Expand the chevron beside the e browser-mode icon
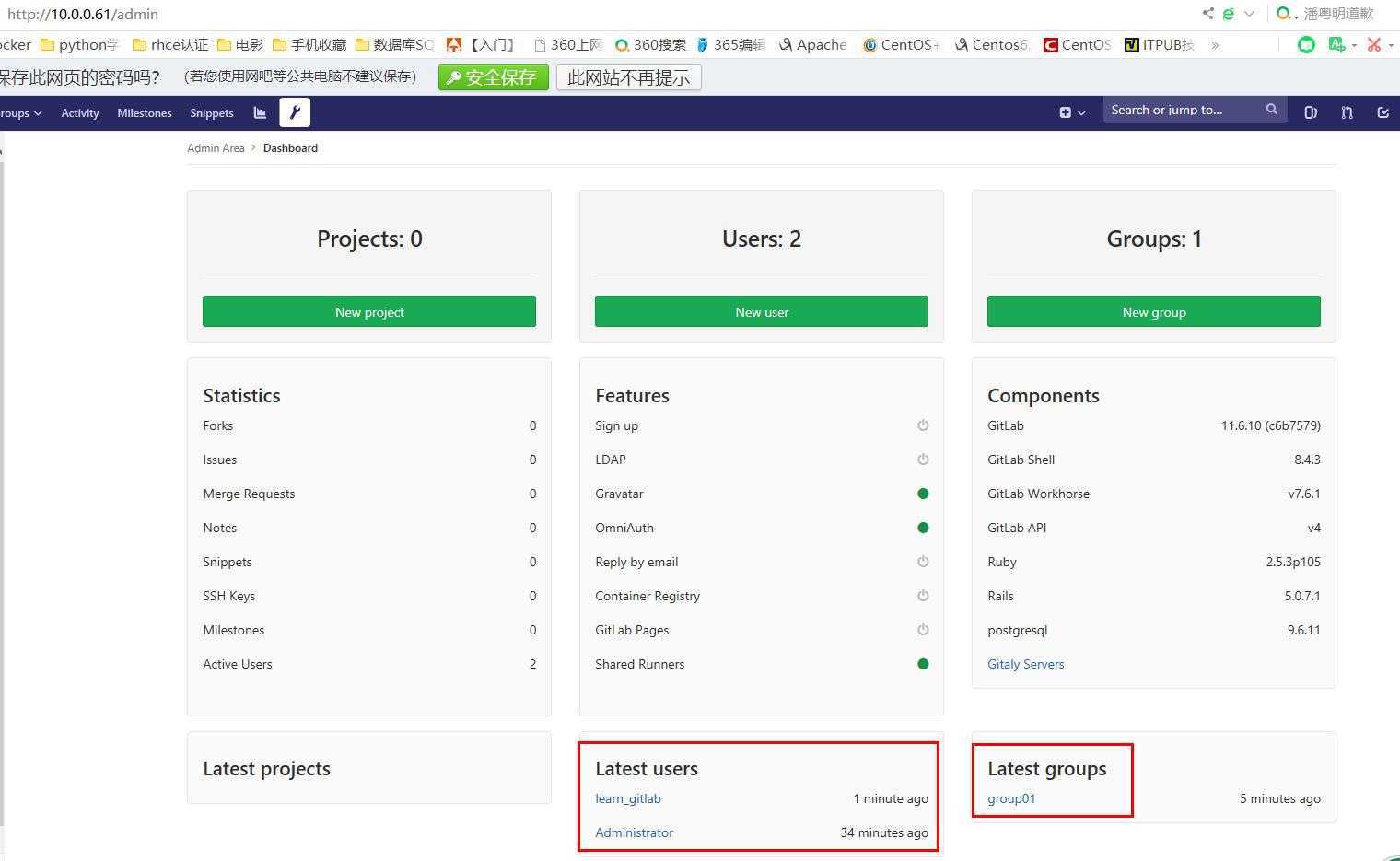 click(x=1249, y=14)
